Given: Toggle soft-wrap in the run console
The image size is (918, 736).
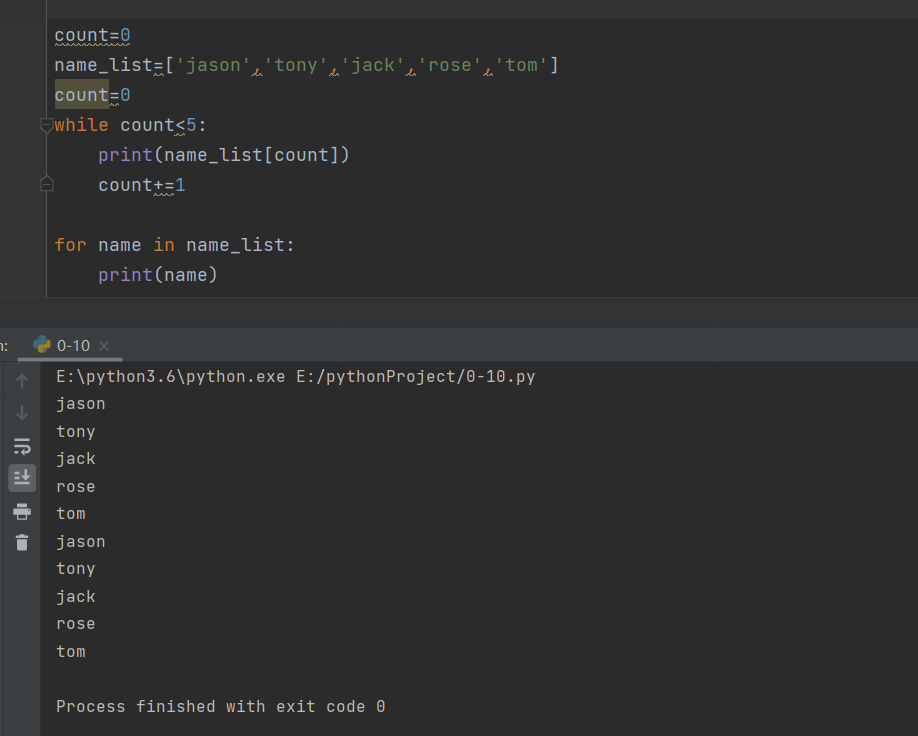Looking at the screenshot, I should (x=22, y=446).
